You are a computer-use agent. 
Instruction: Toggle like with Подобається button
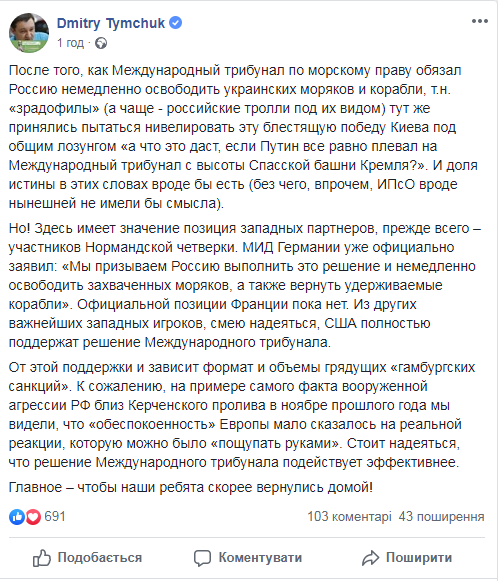tap(87, 558)
